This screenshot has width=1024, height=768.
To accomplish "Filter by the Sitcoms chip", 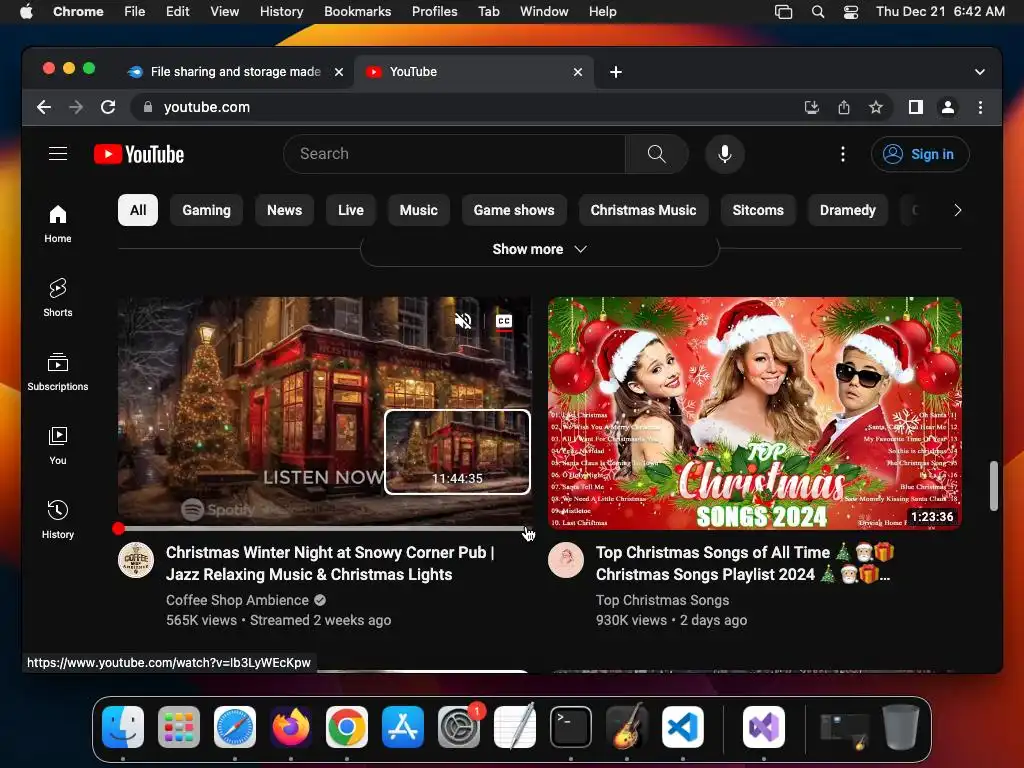I will click(x=758, y=210).
